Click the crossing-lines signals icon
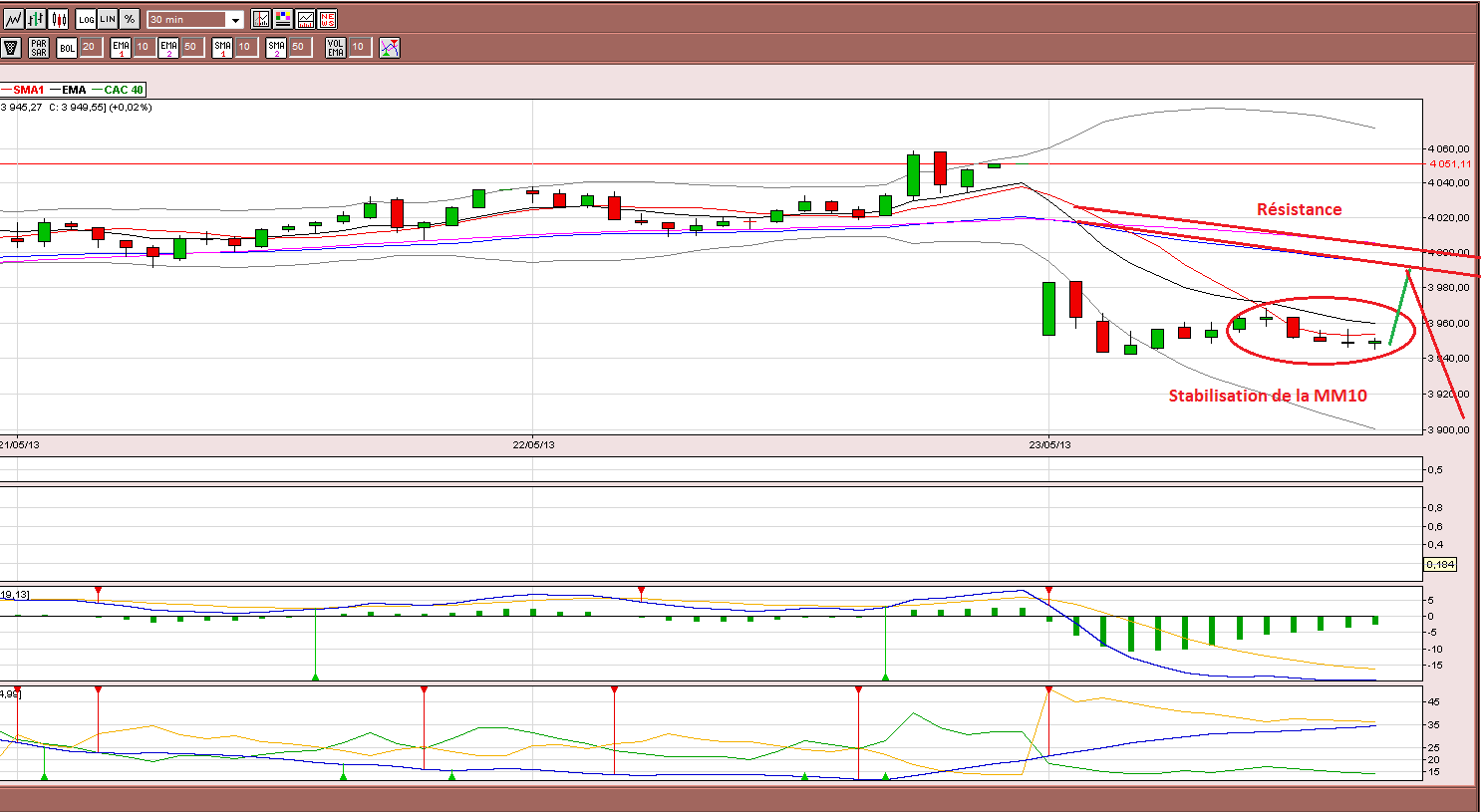Viewport: 1481px width, 812px height. tap(389, 47)
